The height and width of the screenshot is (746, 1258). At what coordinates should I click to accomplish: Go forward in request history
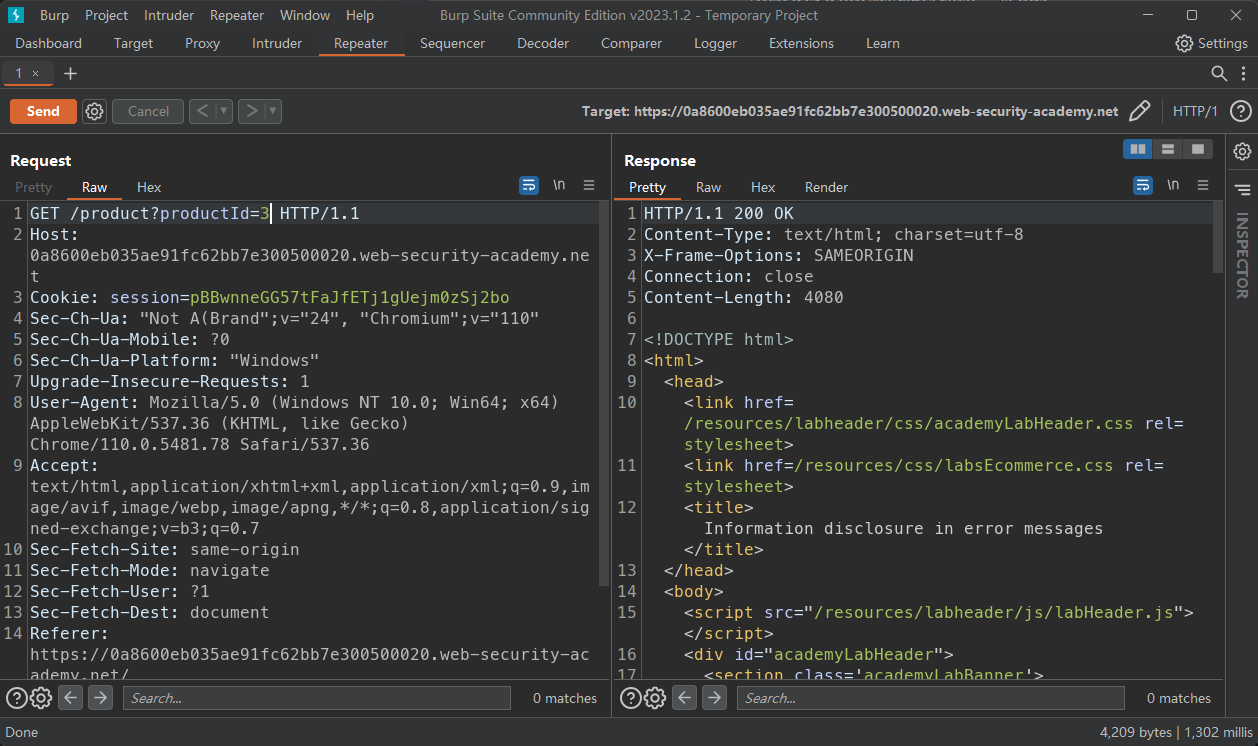click(x=251, y=111)
